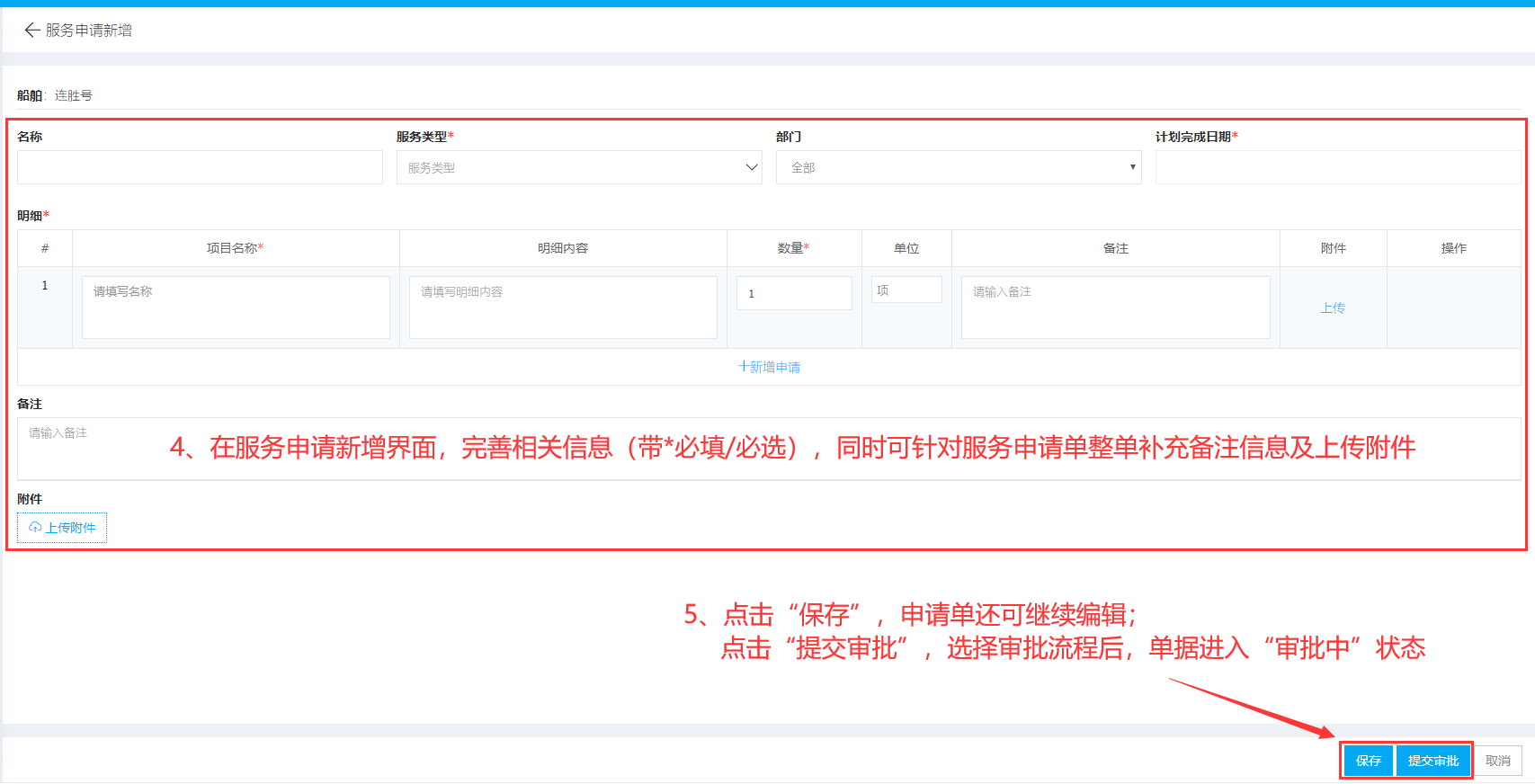This screenshot has height=784, width=1535.
Task: Click the 项目名称 column header
Action: point(235,248)
